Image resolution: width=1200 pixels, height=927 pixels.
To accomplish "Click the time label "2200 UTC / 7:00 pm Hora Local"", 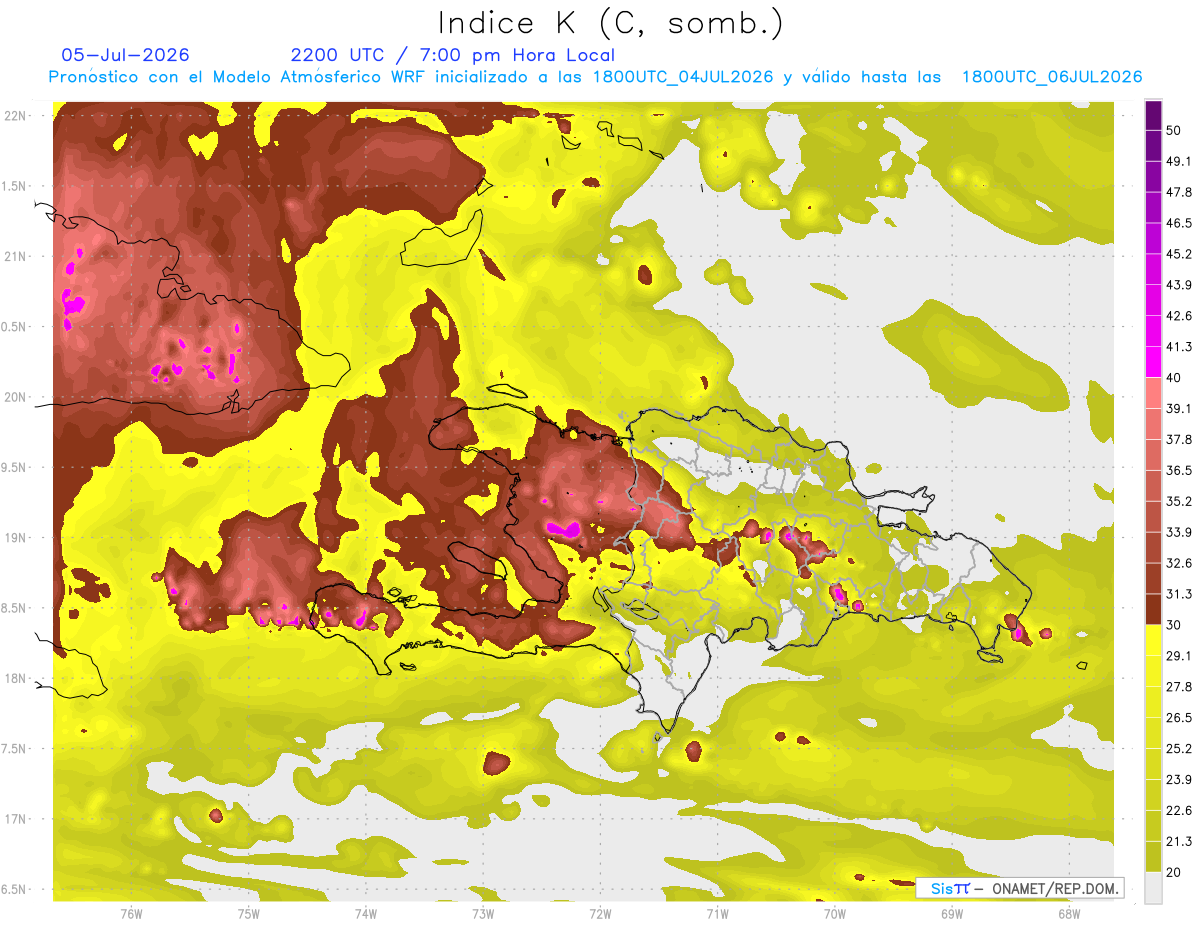I will (x=453, y=55).
